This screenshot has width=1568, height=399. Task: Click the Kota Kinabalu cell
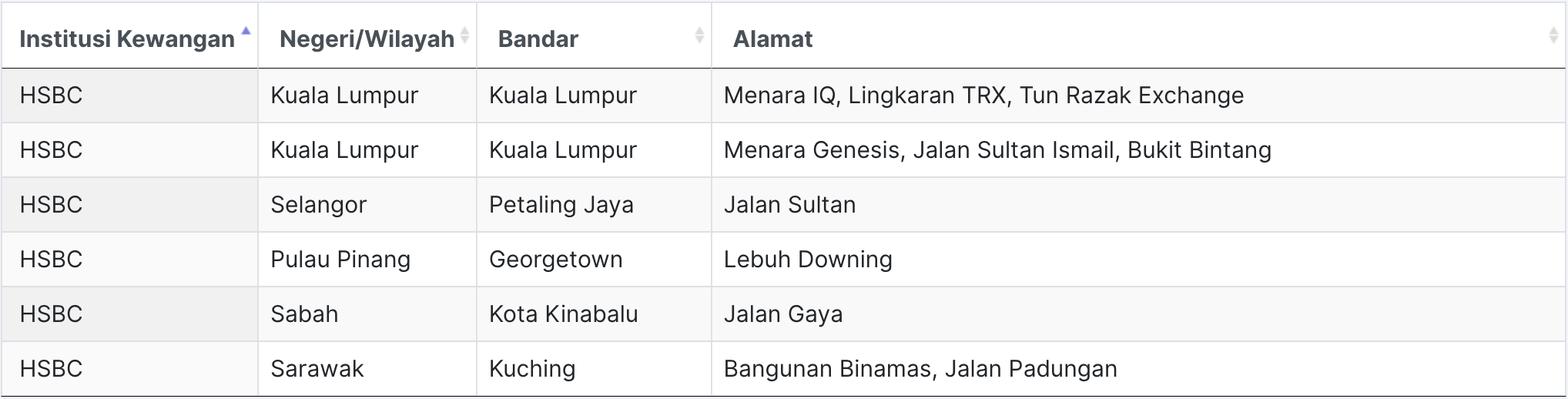(563, 314)
